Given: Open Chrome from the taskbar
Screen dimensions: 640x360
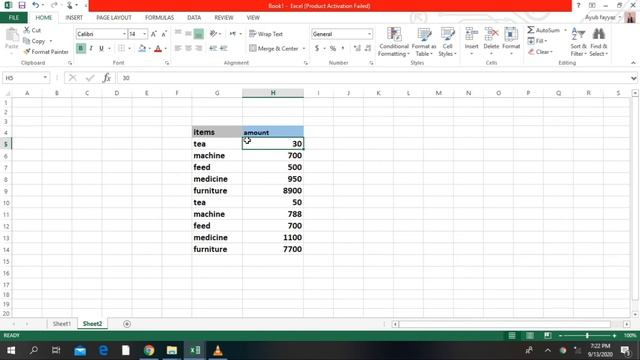Looking at the screenshot, I should coord(149,350).
